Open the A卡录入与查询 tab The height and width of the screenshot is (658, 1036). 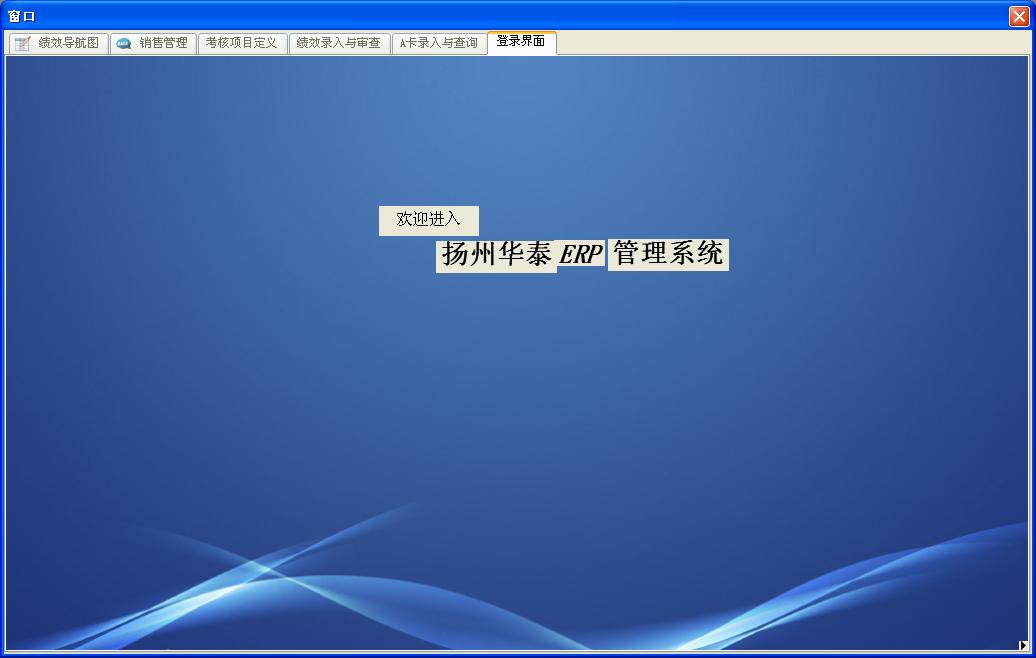tap(439, 43)
